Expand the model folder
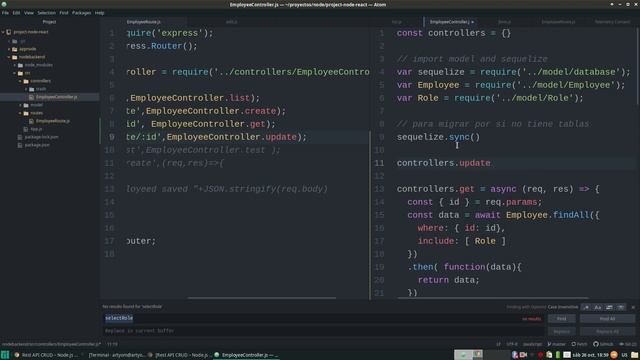Viewport: 640px width, 360px height. pyautogui.click(x=21, y=105)
